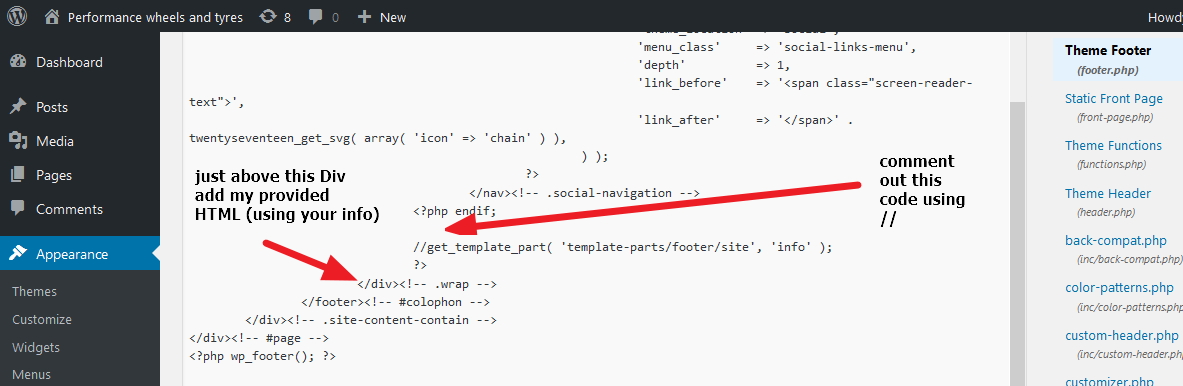The image size is (1183, 386).
Task: Click the Dashboard gauge icon
Action: point(18,62)
